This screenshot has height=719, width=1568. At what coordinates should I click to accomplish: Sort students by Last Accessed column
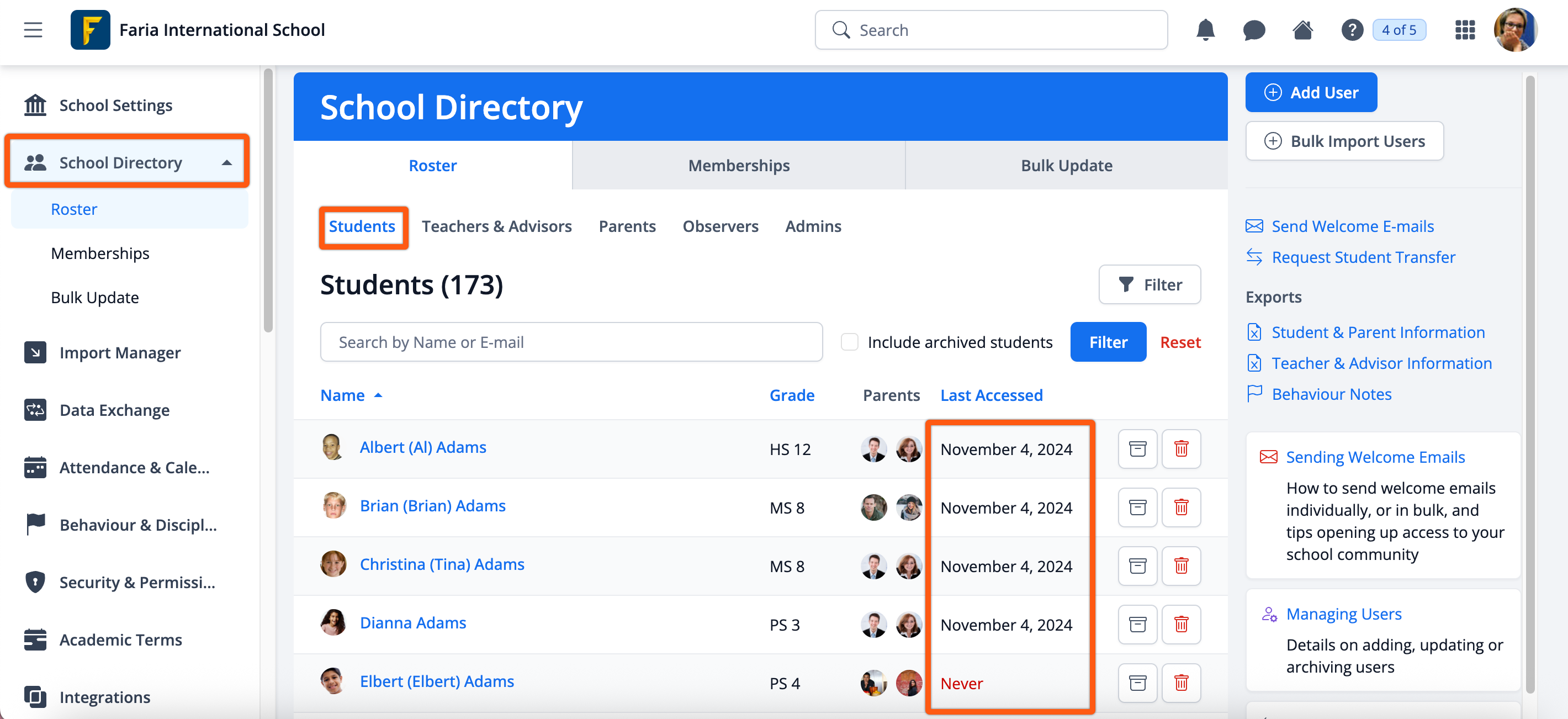click(x=991, y=395)
